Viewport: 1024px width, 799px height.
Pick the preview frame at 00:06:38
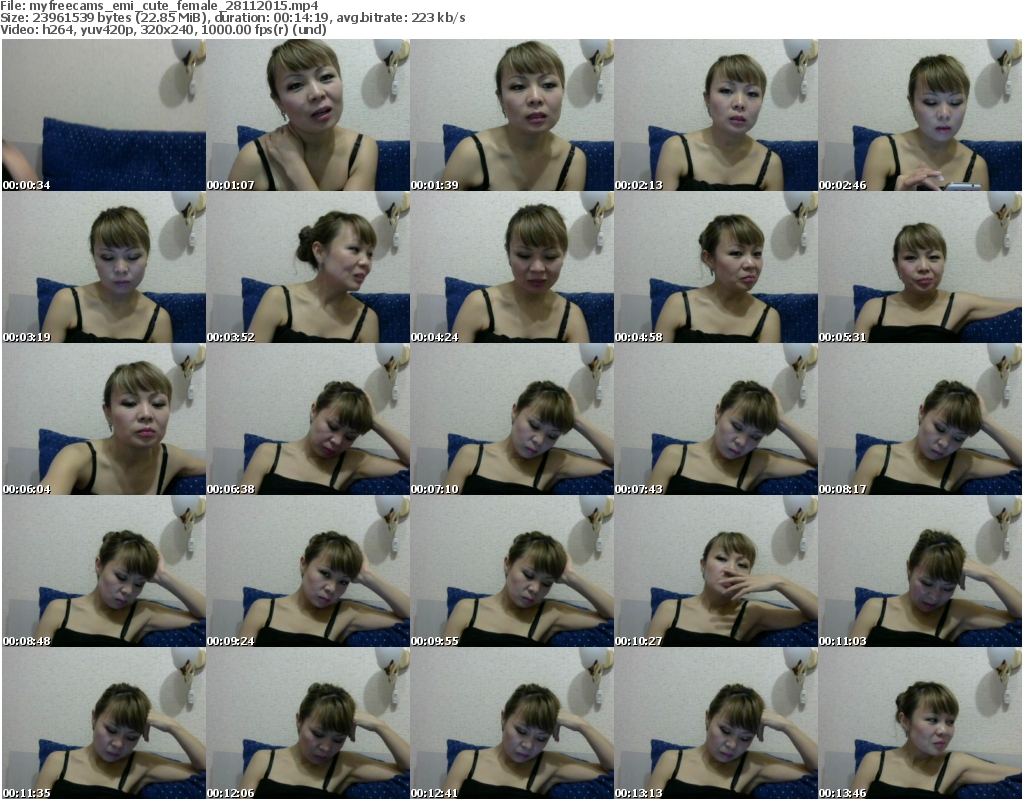(308, 419)
